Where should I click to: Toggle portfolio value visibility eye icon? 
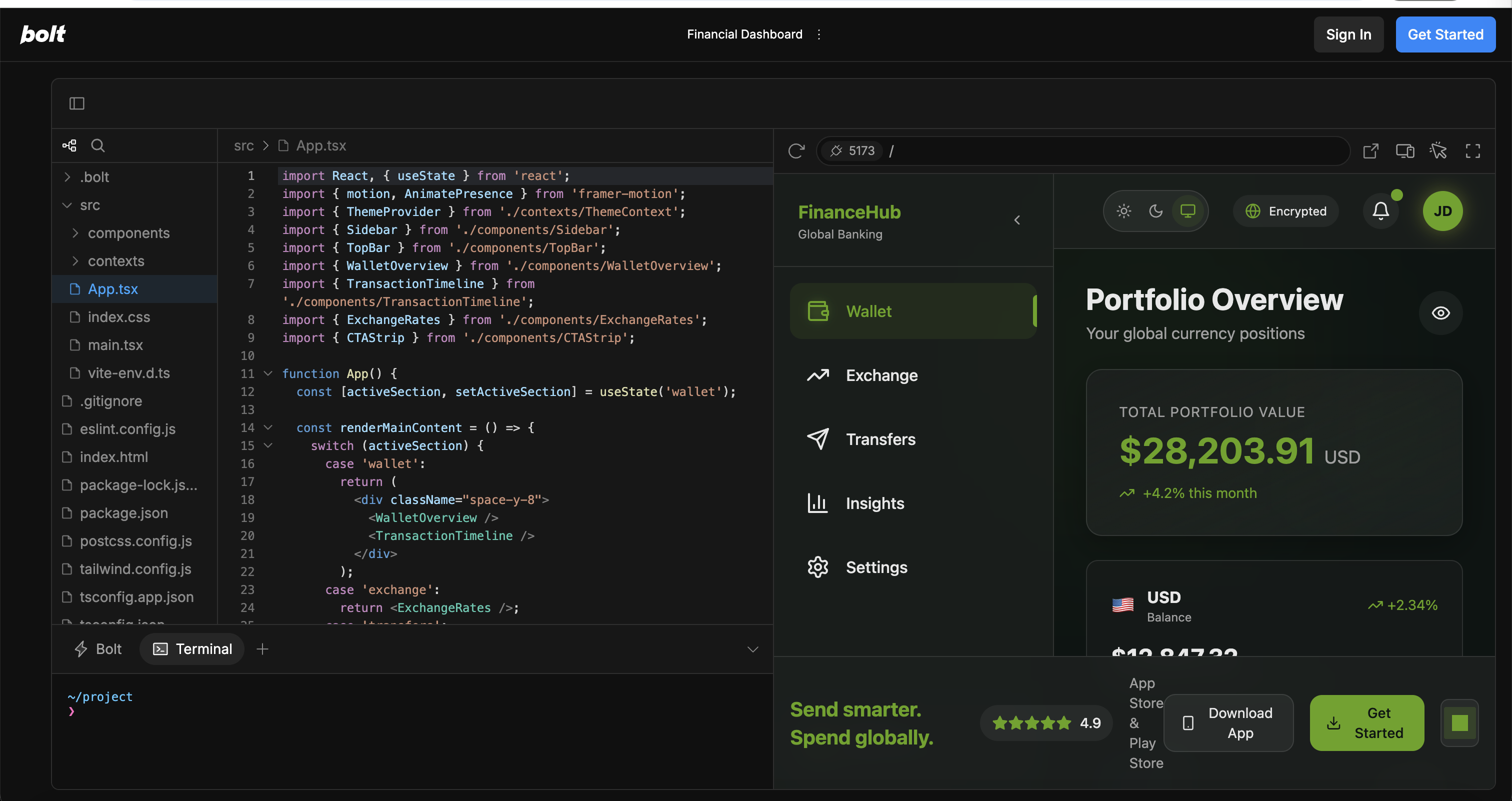point(1440,313)
